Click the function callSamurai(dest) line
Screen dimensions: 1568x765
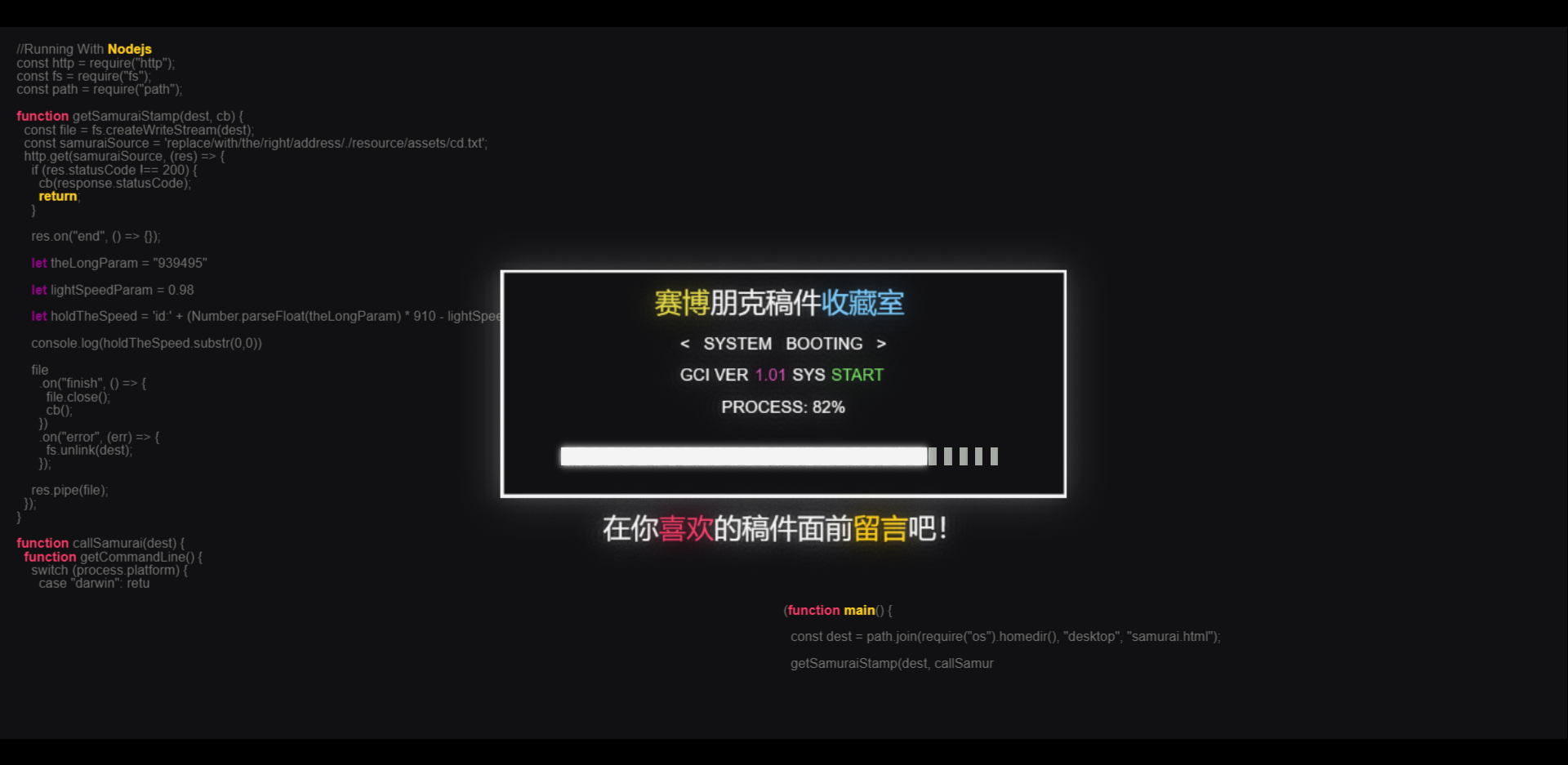(x=100, y=543)
